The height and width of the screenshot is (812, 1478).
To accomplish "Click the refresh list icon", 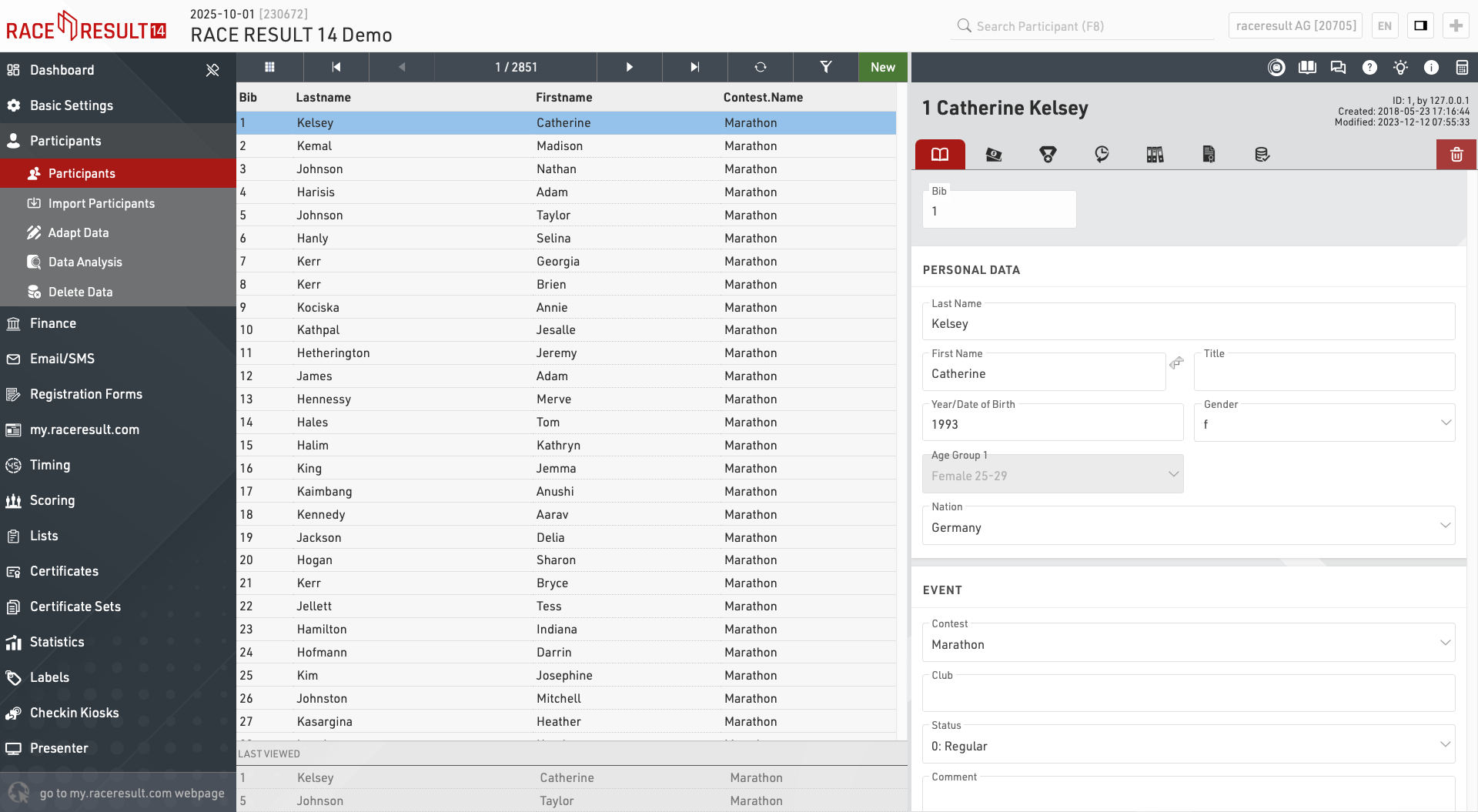I will [760, 67].
